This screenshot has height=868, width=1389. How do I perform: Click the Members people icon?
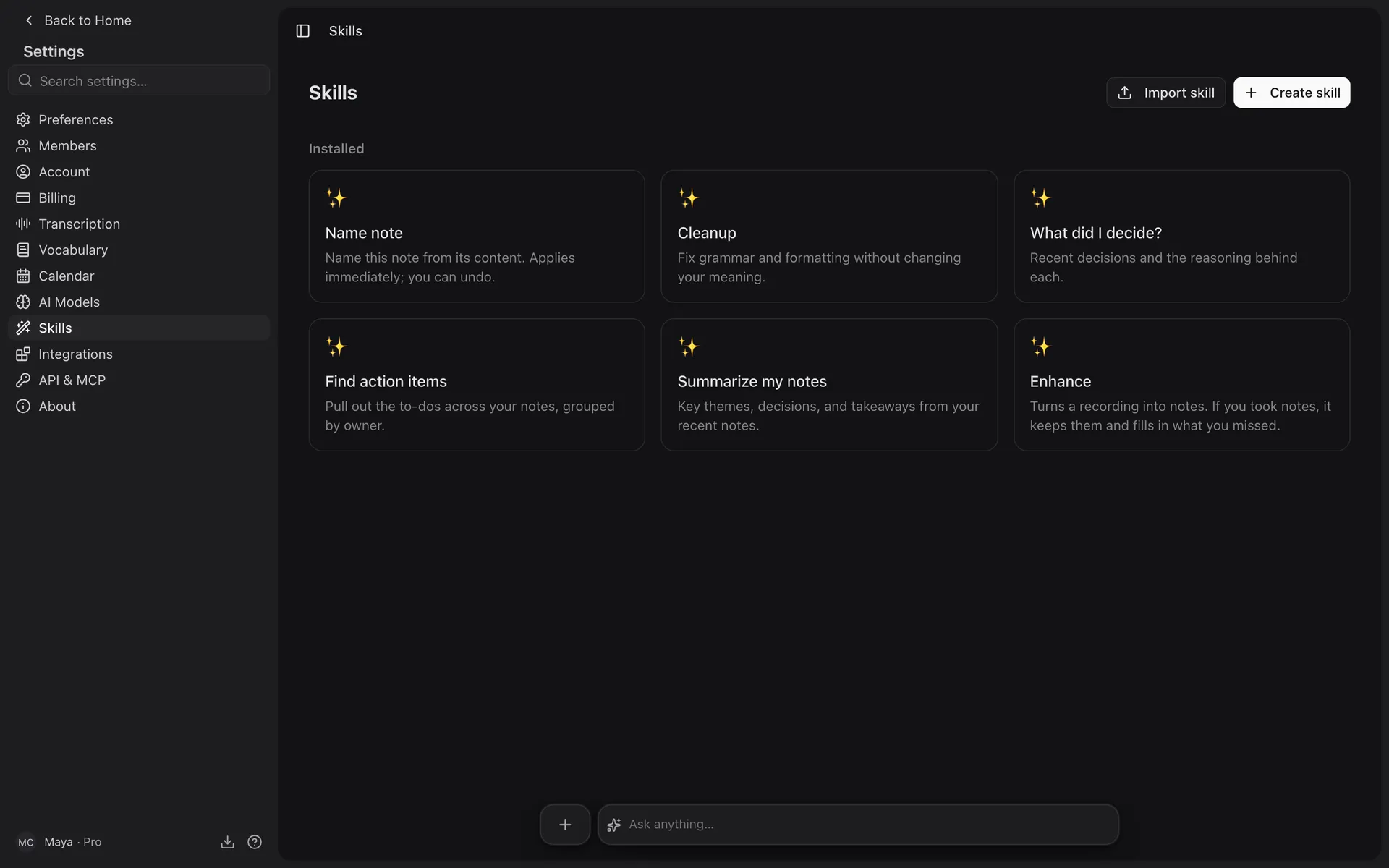23,145
